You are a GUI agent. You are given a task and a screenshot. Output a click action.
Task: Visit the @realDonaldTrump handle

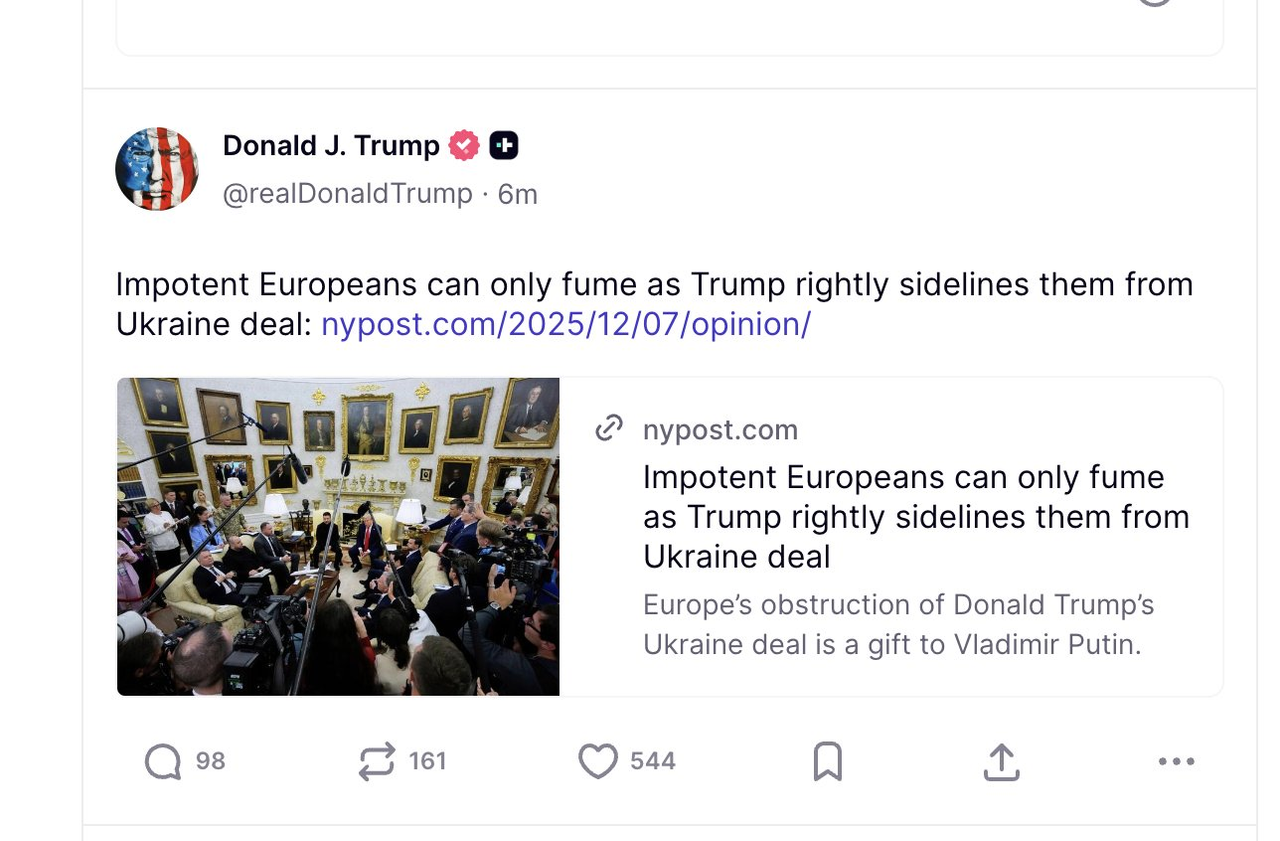coord(347,194)
